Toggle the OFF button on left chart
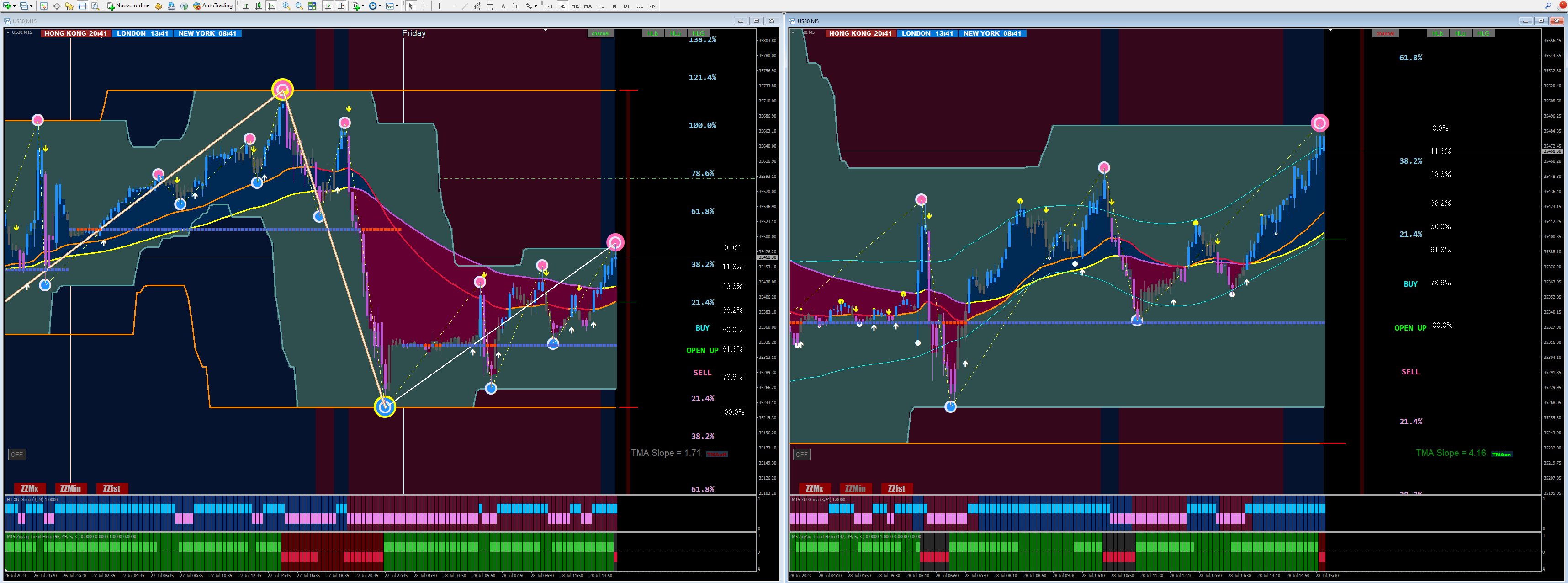 click(x=16, y=455)
